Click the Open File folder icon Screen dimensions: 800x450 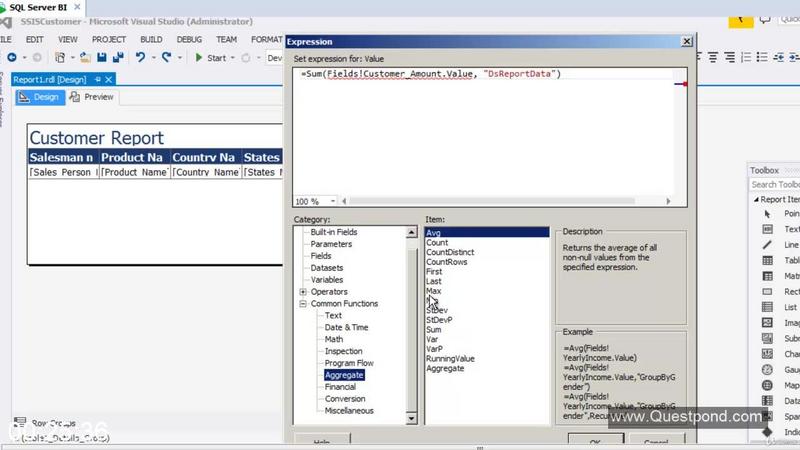[x=85, y=57]
